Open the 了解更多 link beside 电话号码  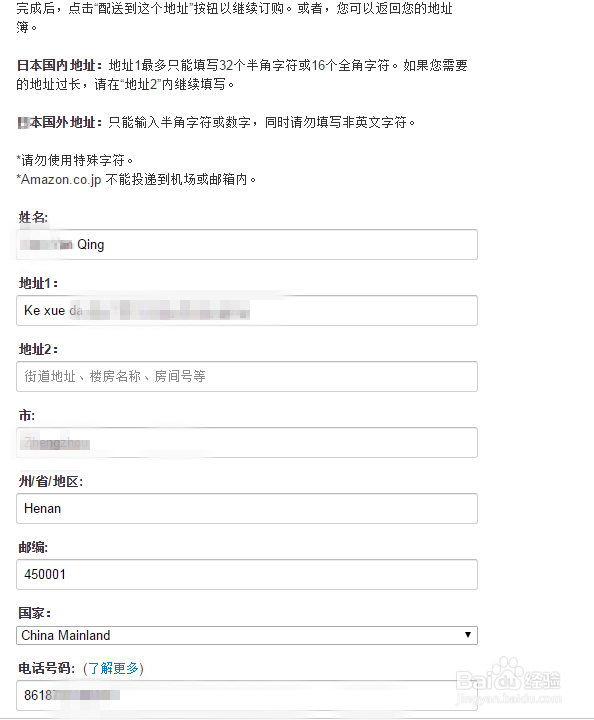113,668
